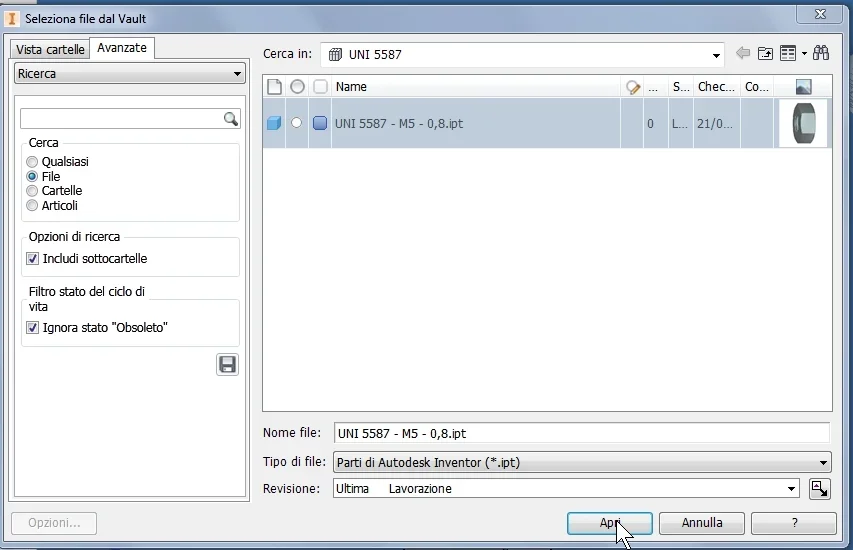Expand the Cerca in UNI 5587 dropdown

(x=716, y=55)
